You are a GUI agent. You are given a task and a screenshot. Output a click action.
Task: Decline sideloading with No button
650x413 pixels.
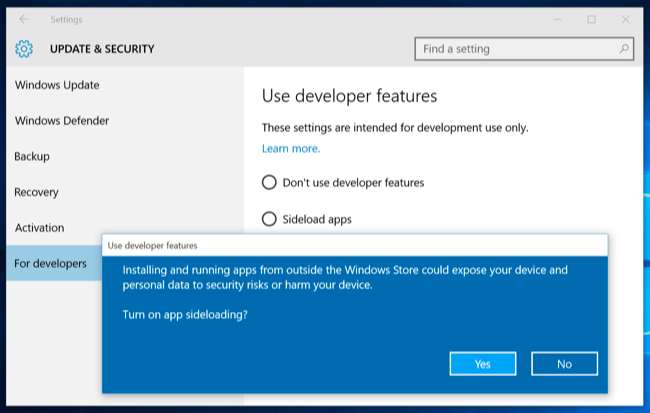(564, 364)
